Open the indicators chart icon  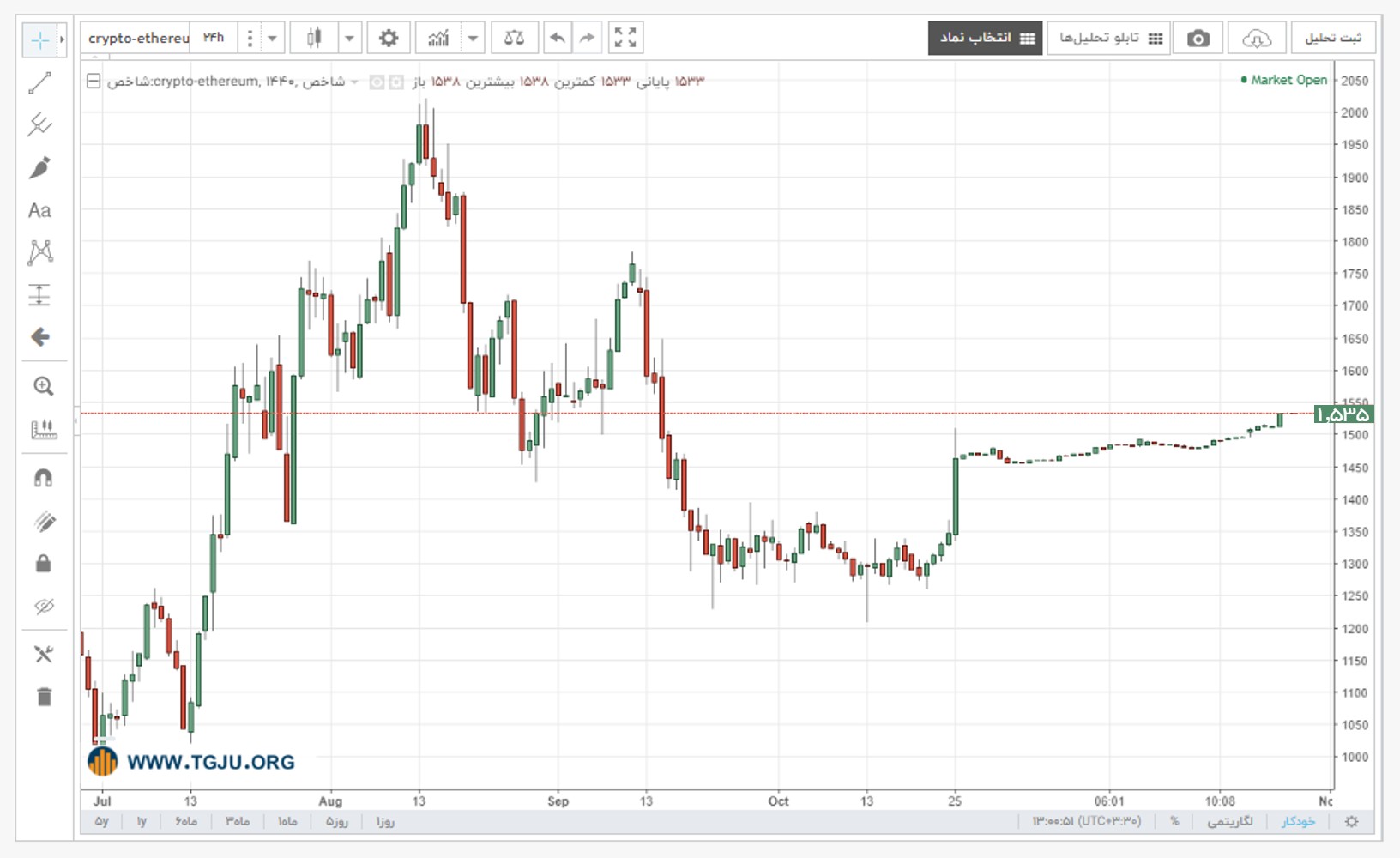point(438,38)
